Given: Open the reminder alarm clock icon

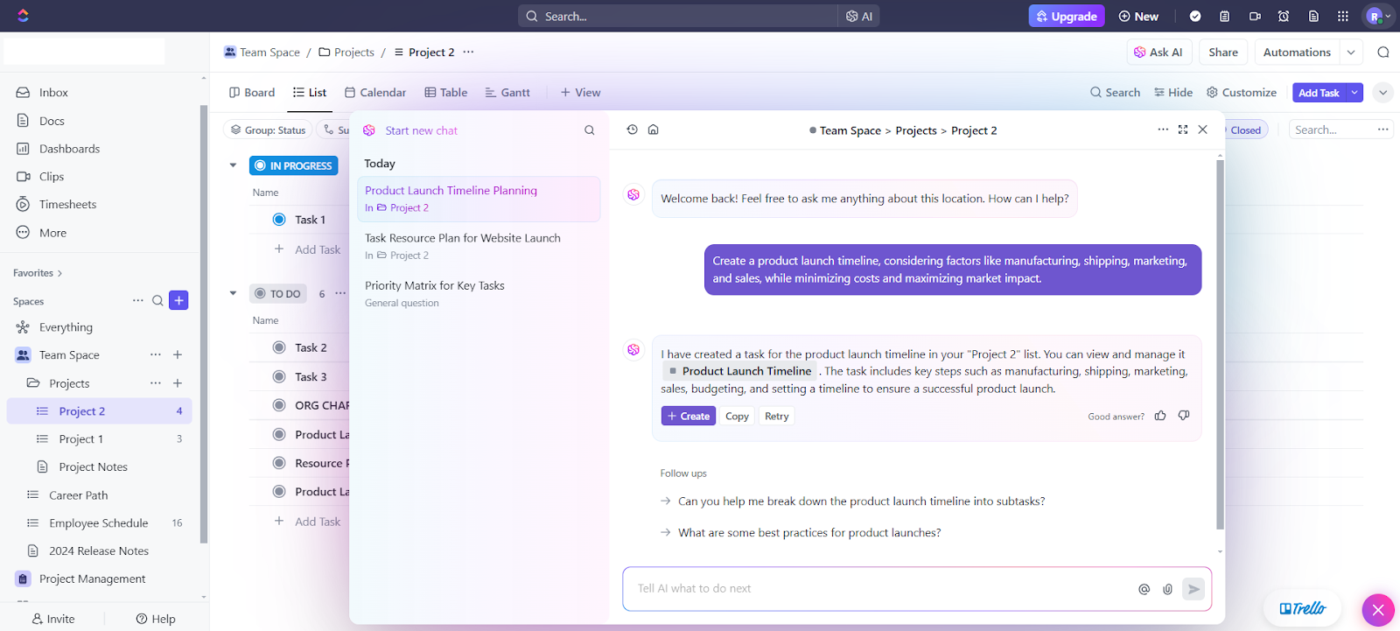Looking at the screenshot, I should pos(1284,16).
